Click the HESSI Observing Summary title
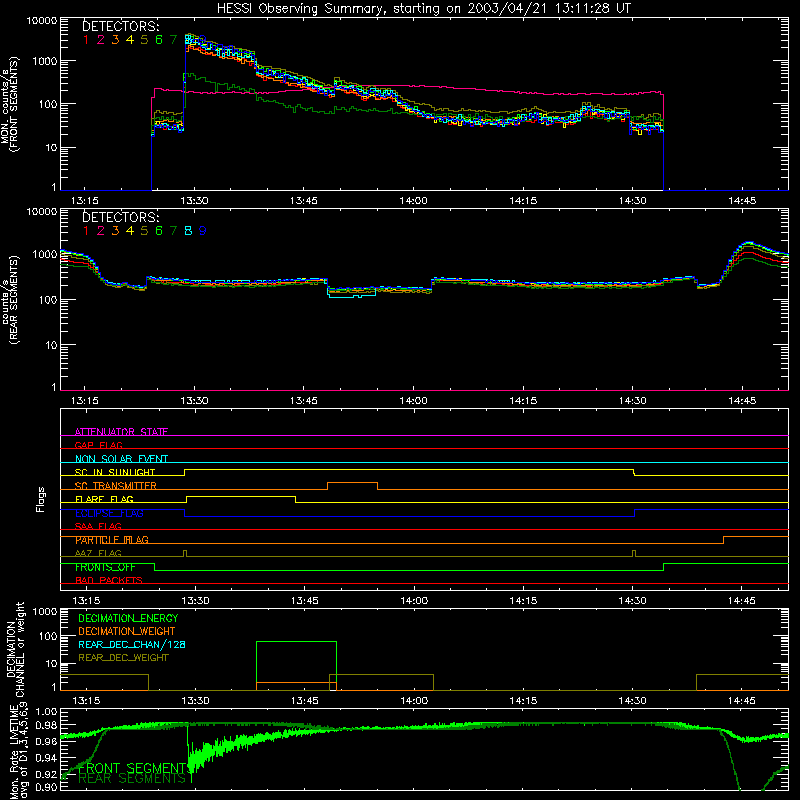This screenshot has height=800, width=800. coord(423,9)
